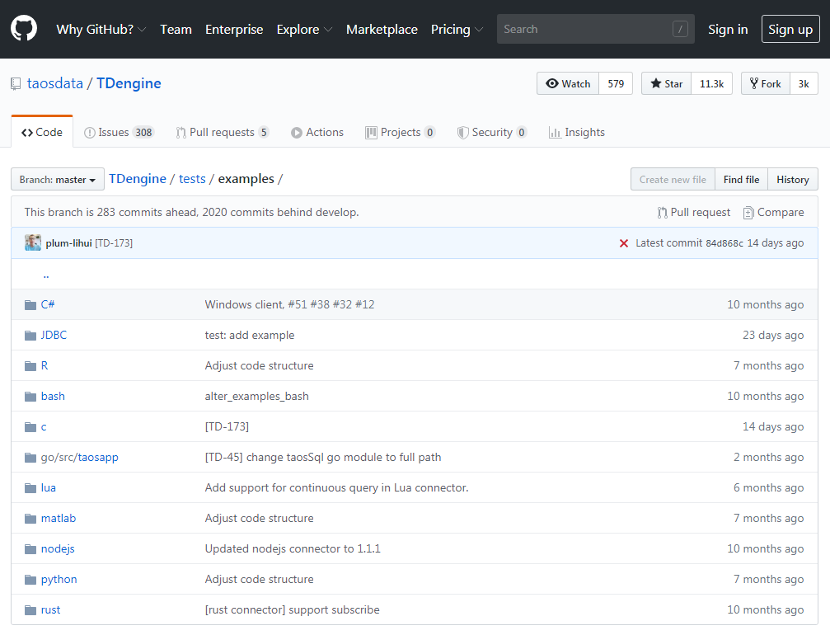Click the folder icon for nodejs row

pyautogui.click(x=30, y=549)
